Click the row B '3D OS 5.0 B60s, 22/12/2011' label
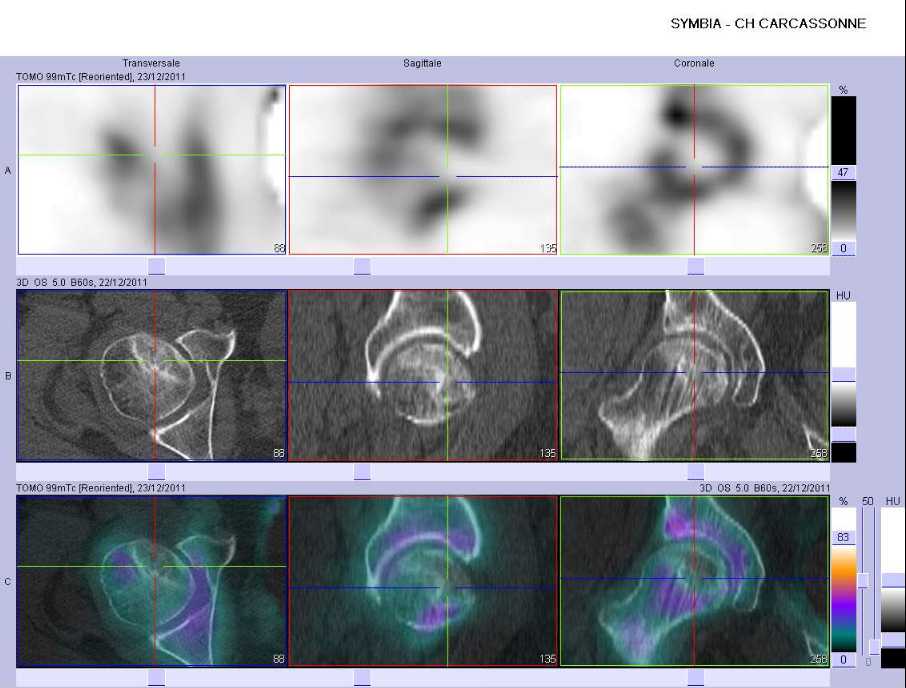Image resolution: width=906 pixels, height=688 pixels. (81, 282)
